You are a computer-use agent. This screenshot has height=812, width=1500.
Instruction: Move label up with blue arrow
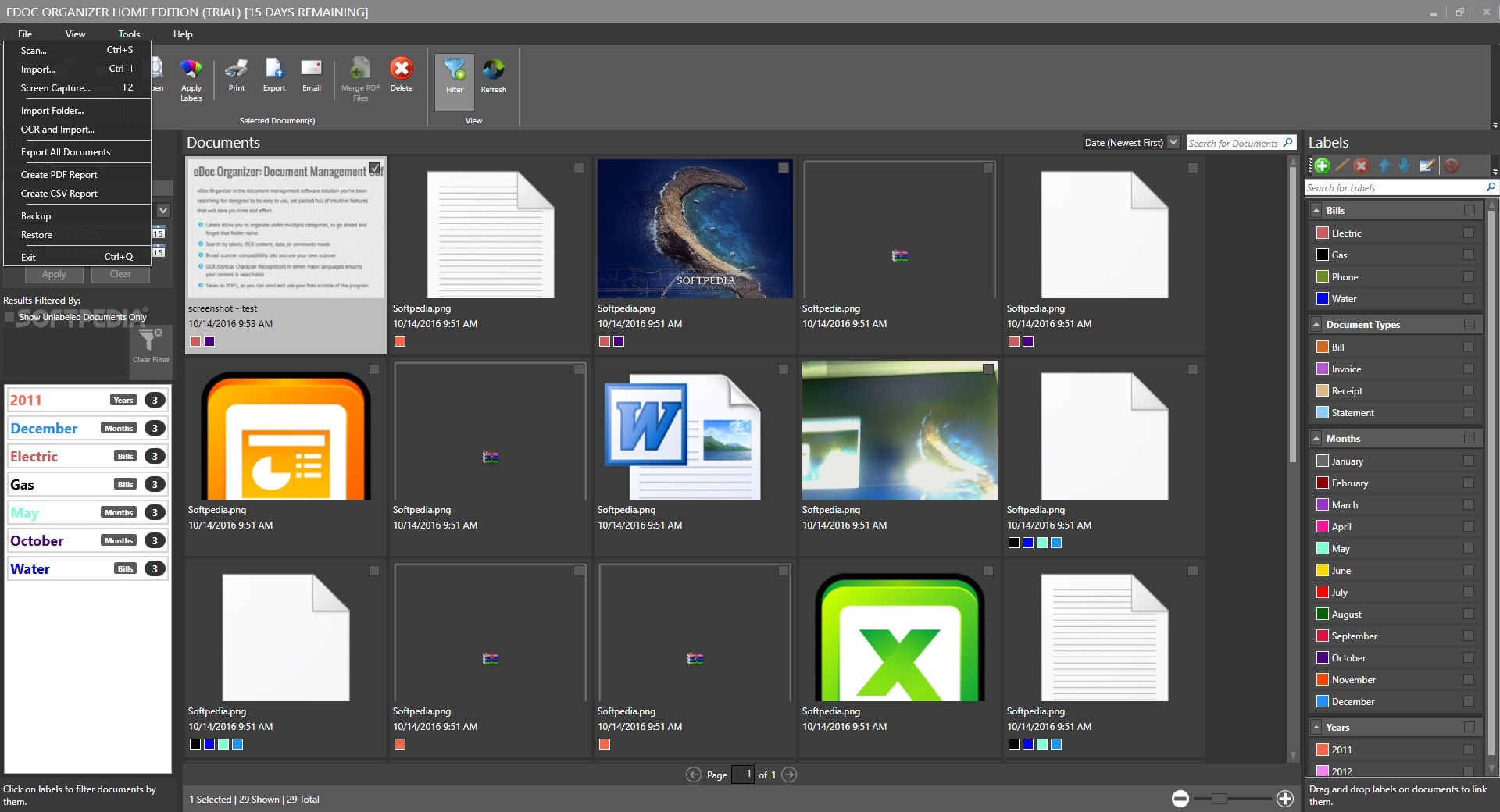pos(1384,166)
